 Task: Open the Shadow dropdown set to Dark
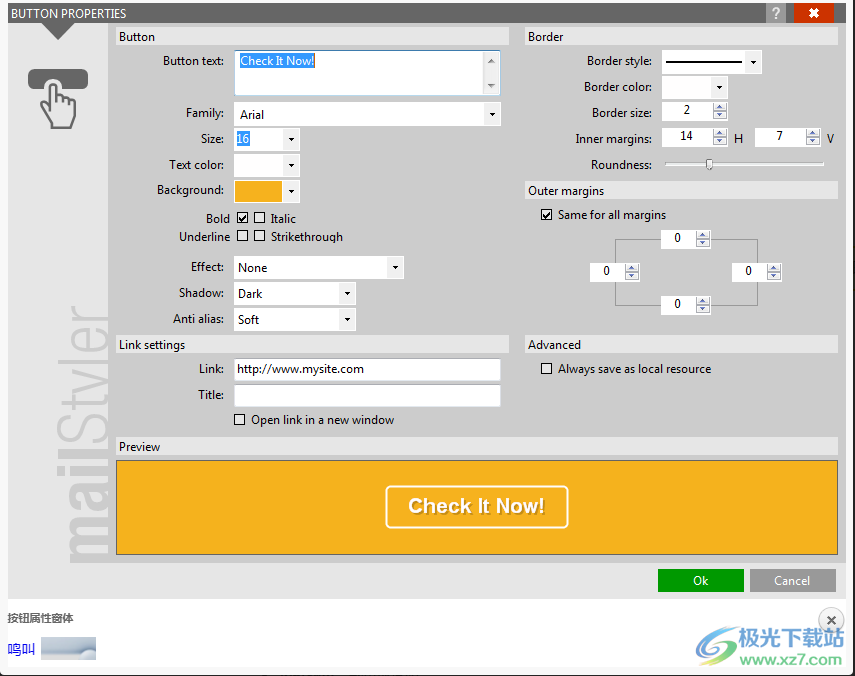pos(346,293)
